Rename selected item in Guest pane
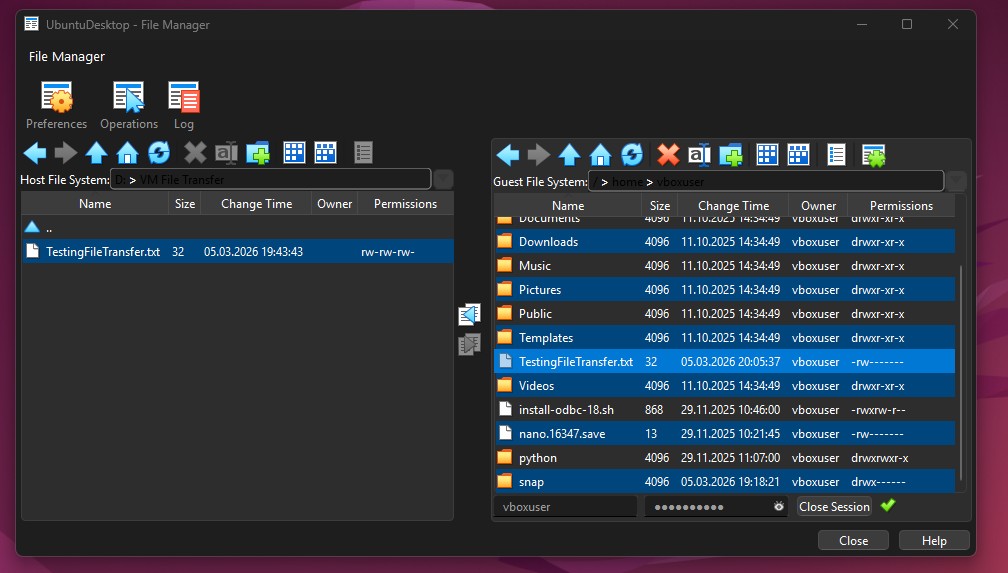 tap(699, 155)
